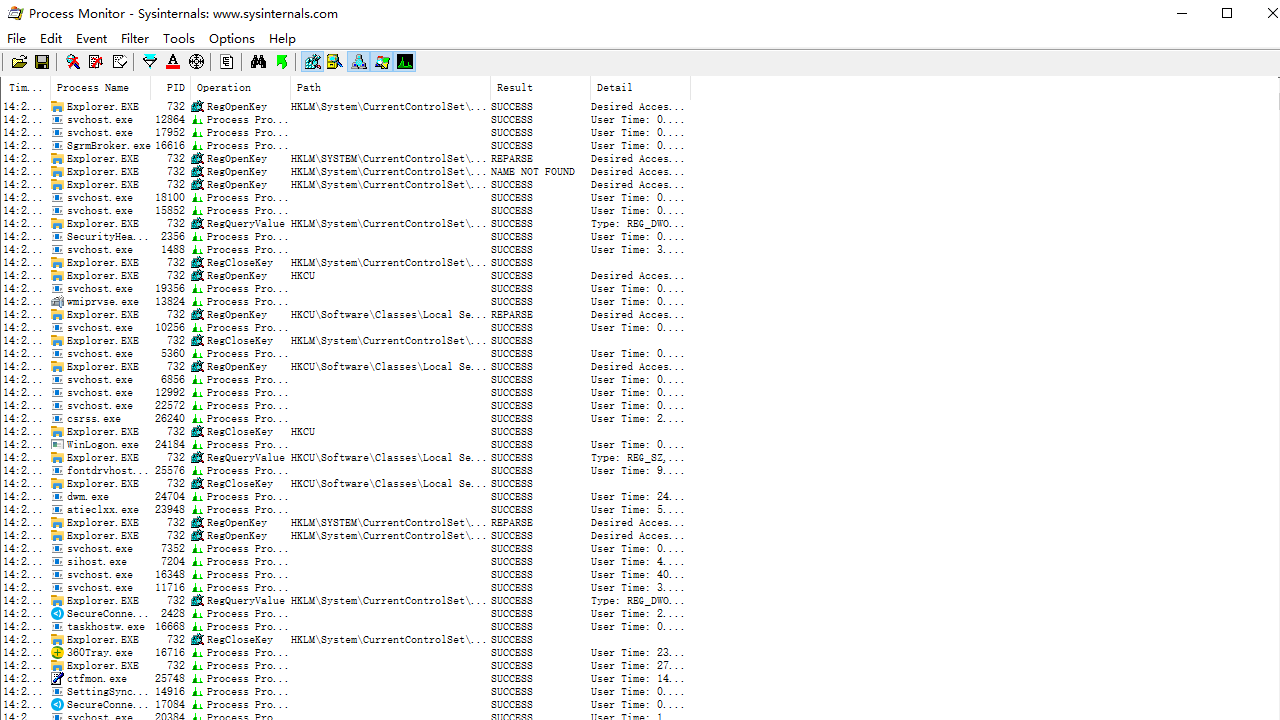Toggle the Autoscroll button
This screenshot has height=720, width=1280.
coord(96,62)
